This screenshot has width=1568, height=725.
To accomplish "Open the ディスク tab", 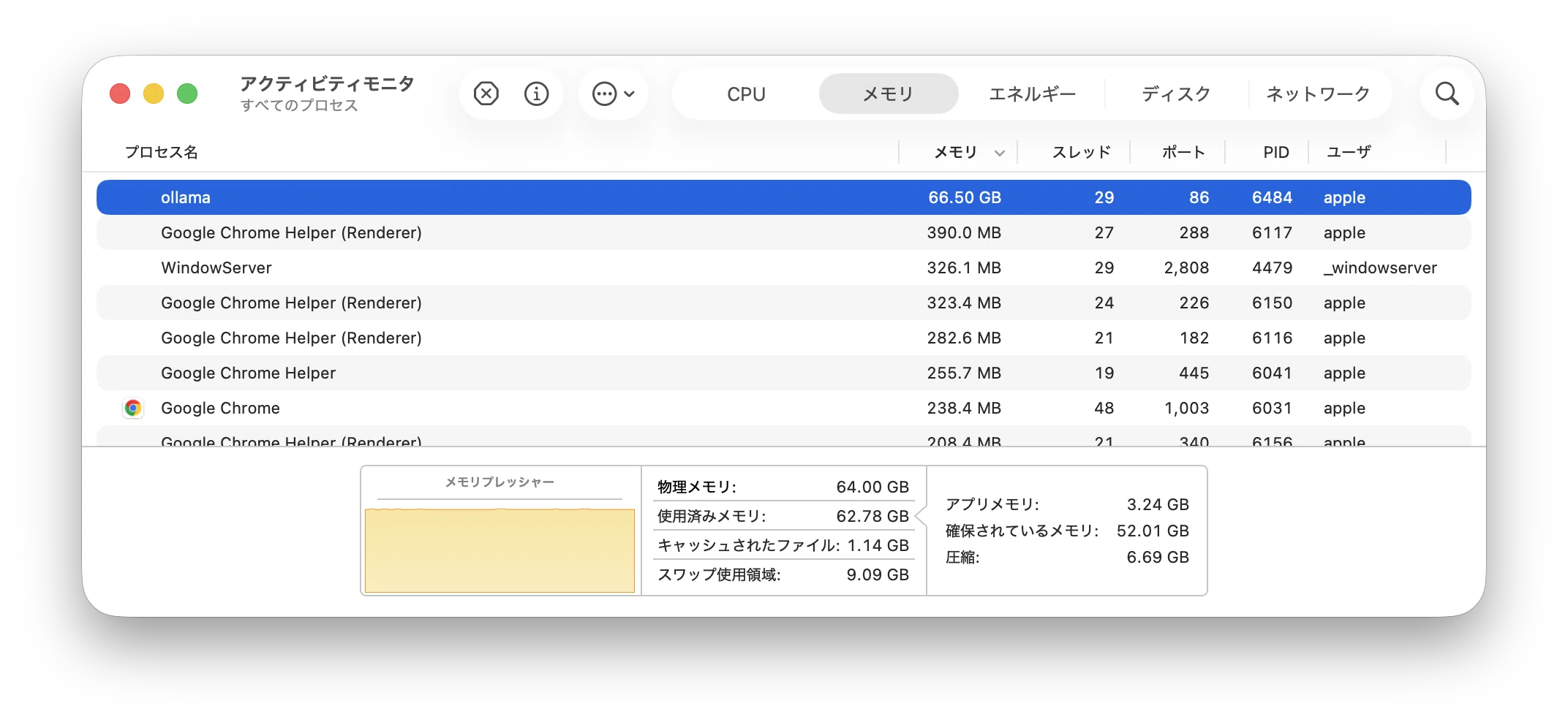I will 1176,94.
